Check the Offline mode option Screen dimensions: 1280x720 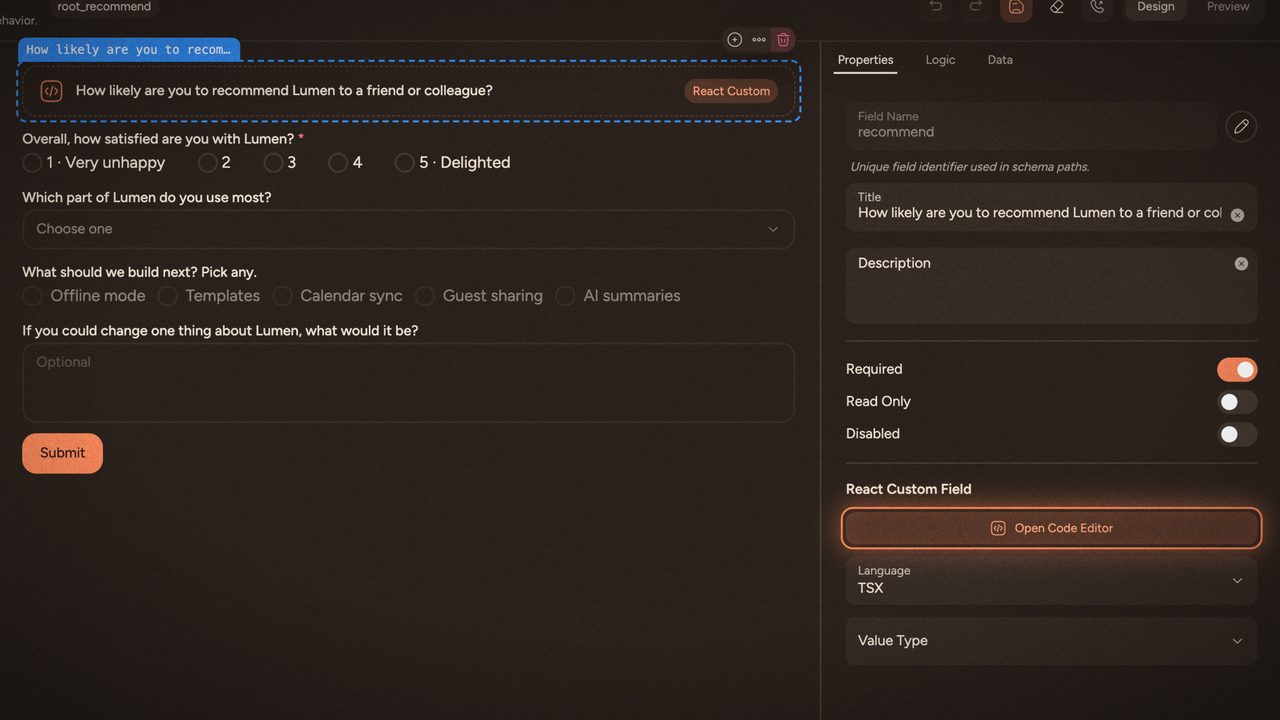pos(32,296)
